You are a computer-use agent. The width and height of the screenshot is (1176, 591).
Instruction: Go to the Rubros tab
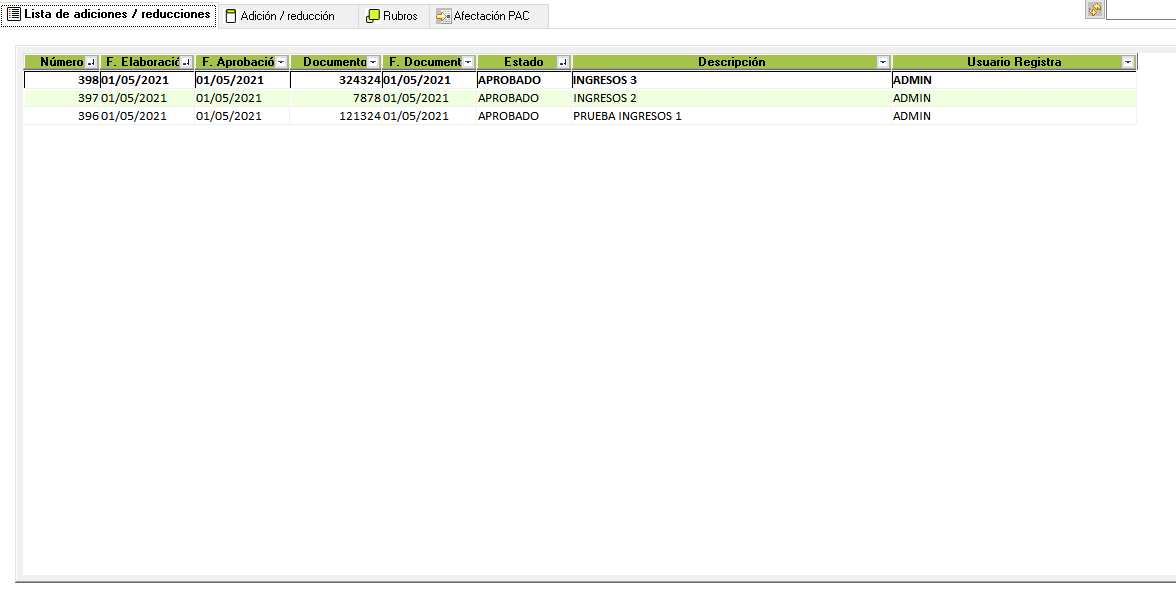point(392,16)
